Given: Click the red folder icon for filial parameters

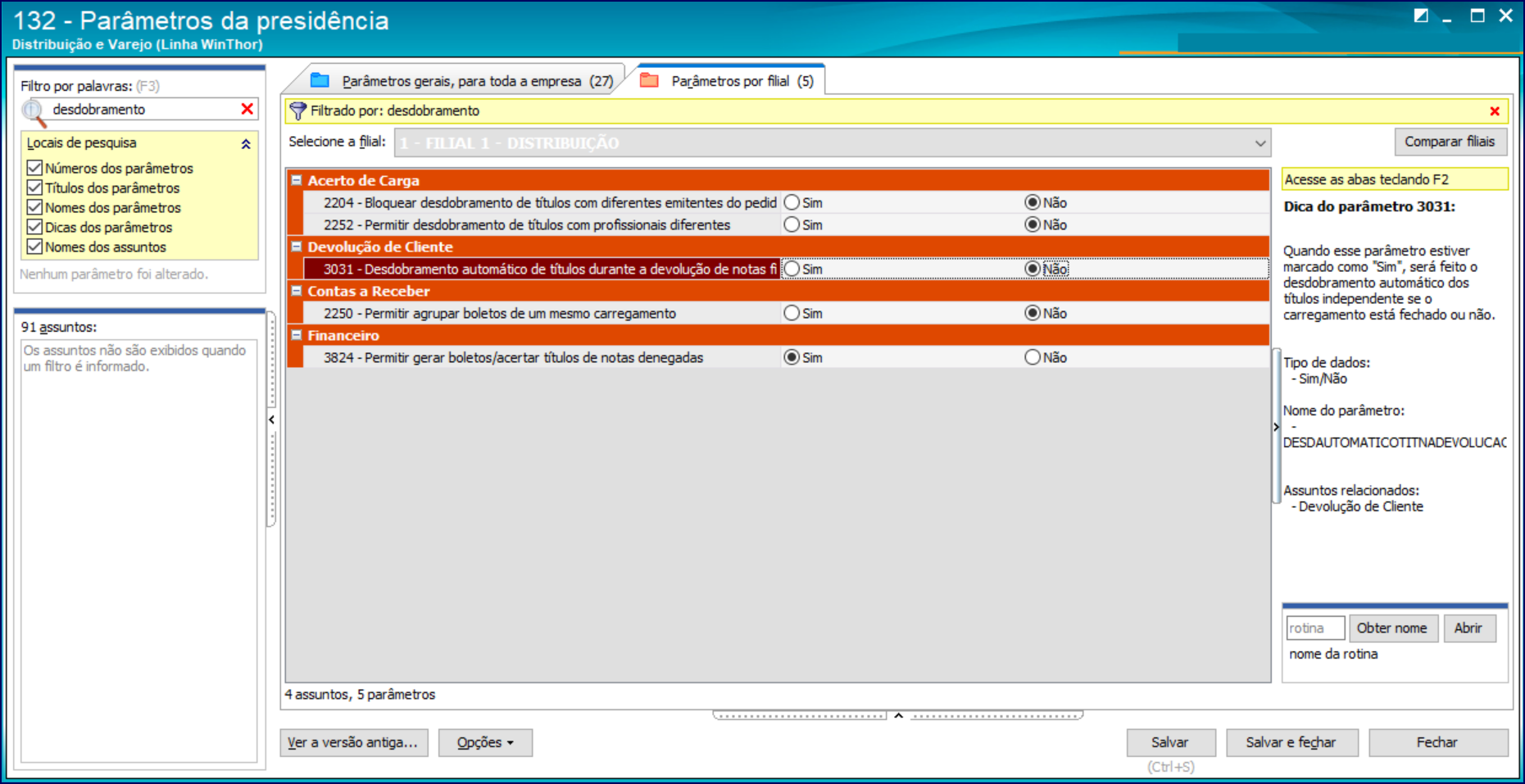Looking at the screenshot, I should pos(649,80).
